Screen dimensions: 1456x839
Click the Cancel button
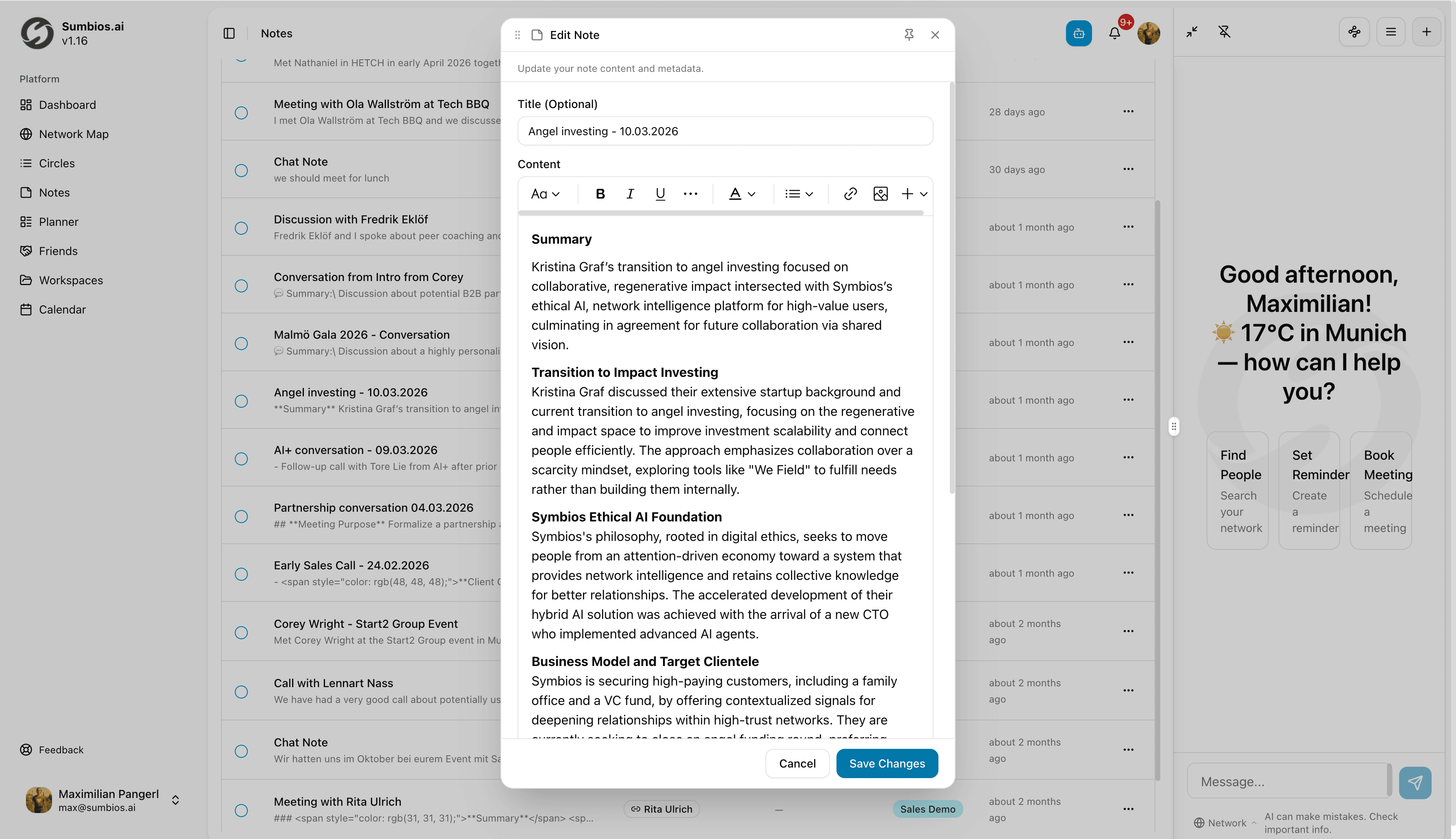[797, 763]
